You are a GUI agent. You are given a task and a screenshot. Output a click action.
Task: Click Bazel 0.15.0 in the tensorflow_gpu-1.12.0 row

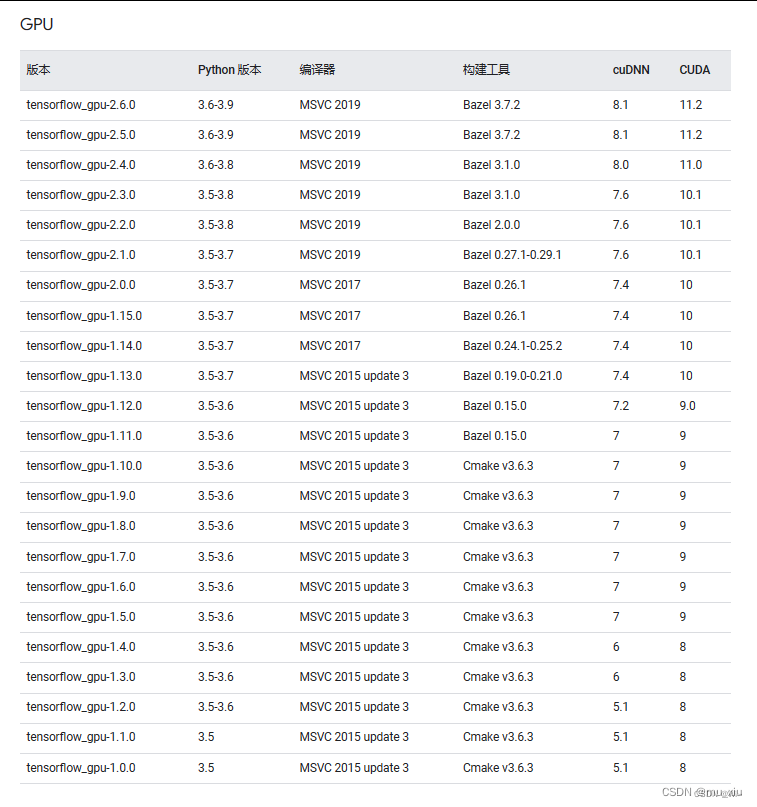pyautogui.click(x=495, y=406)
